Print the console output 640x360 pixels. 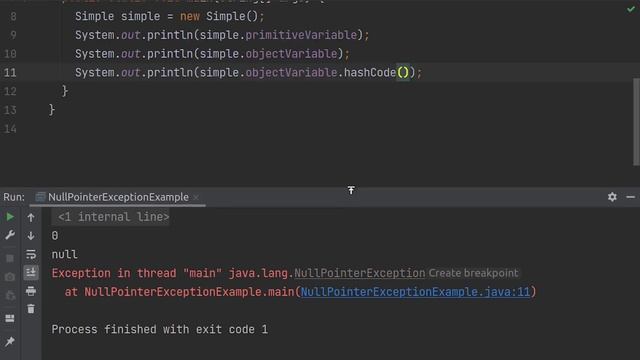pos(31,291)
